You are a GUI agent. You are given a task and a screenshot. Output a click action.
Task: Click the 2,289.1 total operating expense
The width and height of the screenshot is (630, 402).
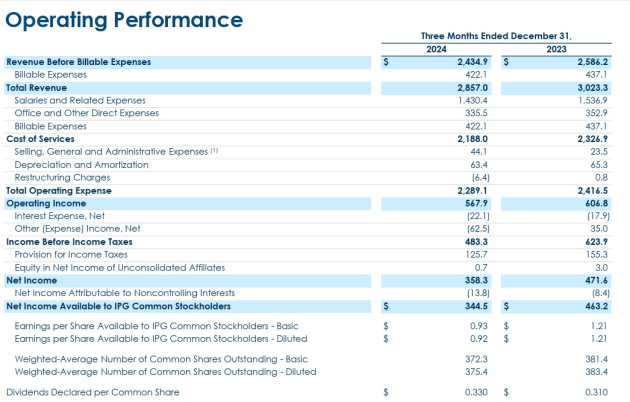pyautogui.click(x=472, y=191)
